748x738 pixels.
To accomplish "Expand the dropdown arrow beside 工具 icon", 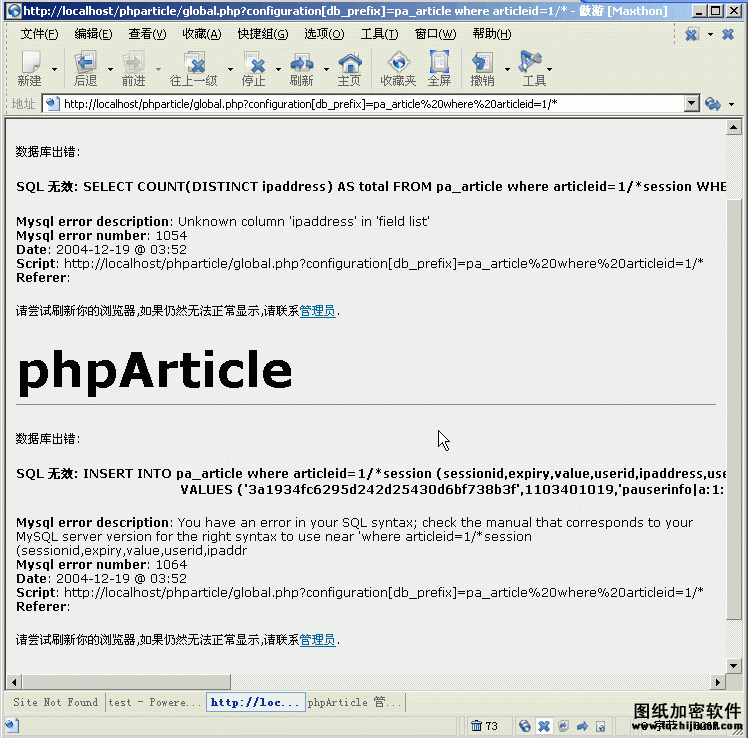I will pos(550,70).
